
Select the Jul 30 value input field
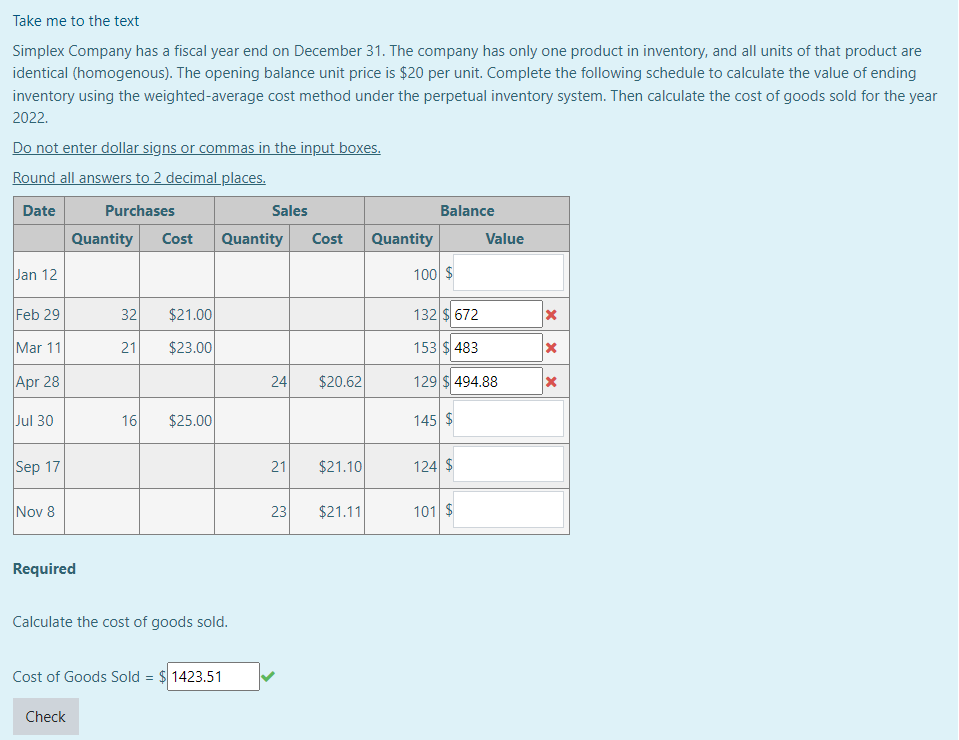point(506,418)
